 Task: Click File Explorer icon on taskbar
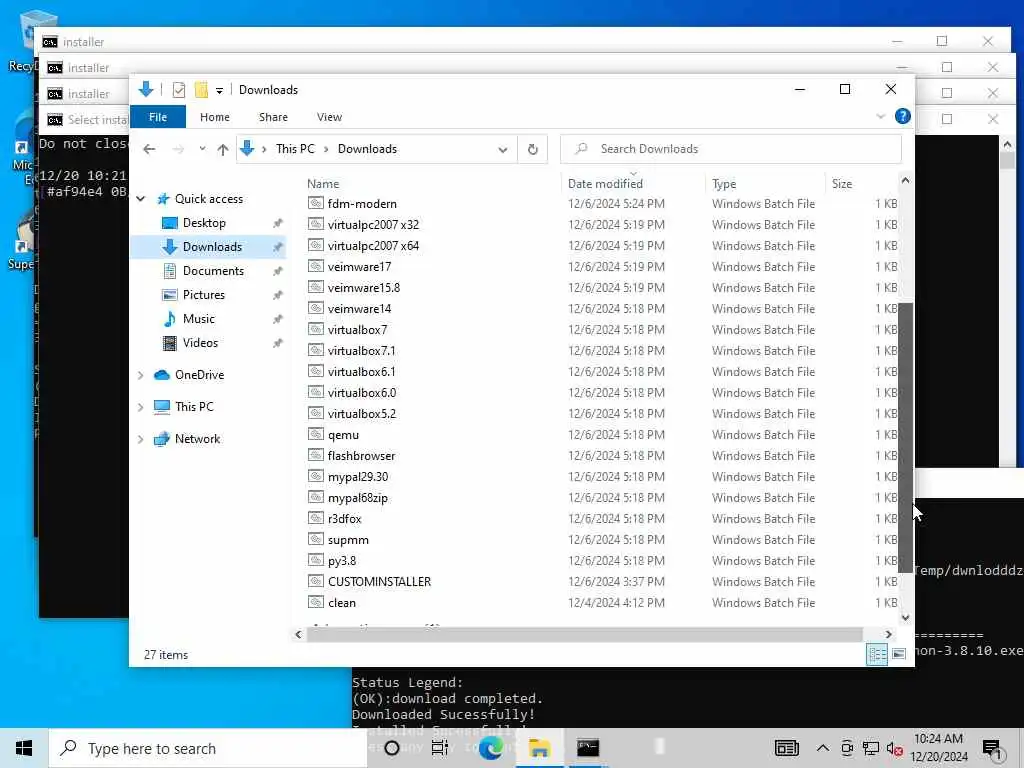click(x=539, y=748)
